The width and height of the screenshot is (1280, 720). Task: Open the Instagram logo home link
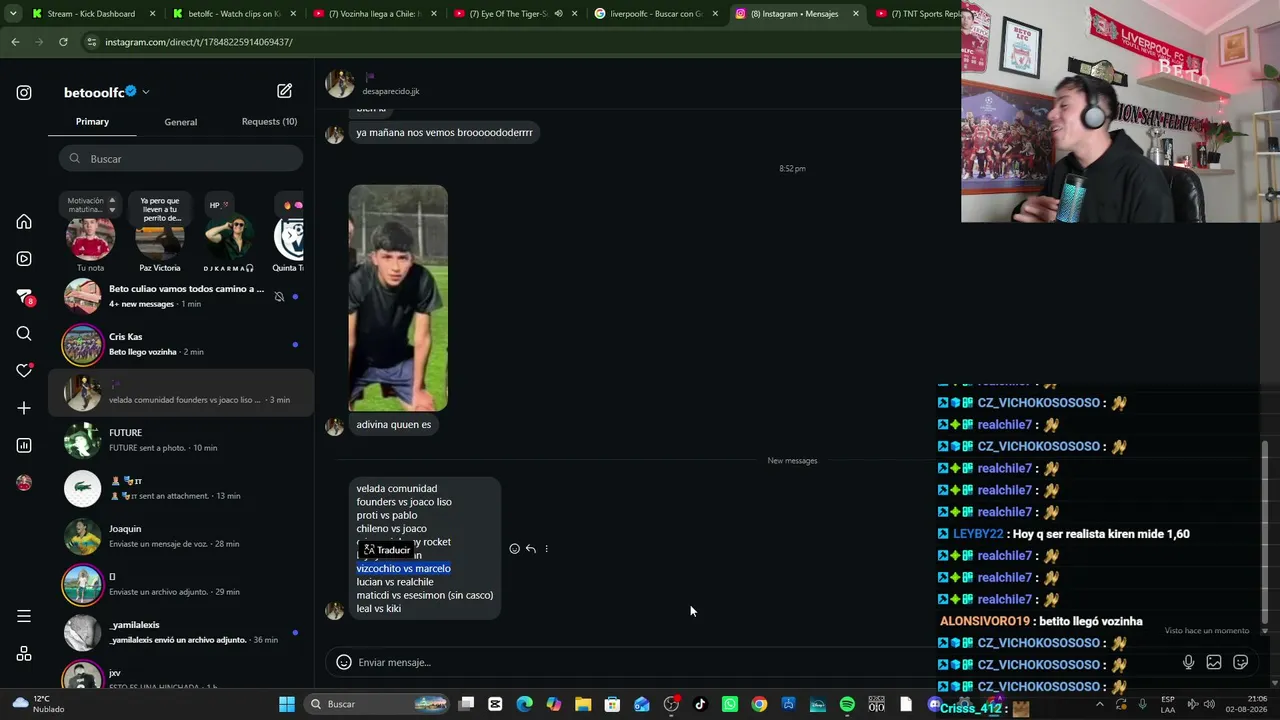[x=24, y=93]
